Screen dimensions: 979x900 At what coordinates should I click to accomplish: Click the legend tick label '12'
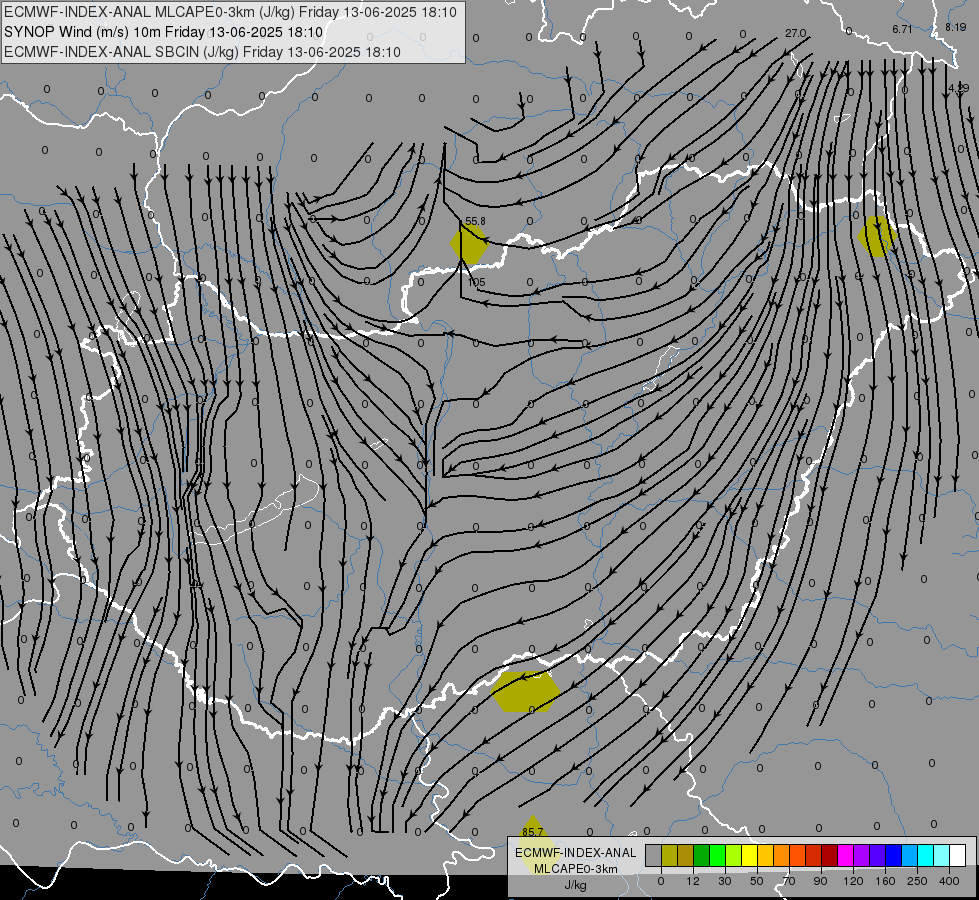tap(693, 881)
